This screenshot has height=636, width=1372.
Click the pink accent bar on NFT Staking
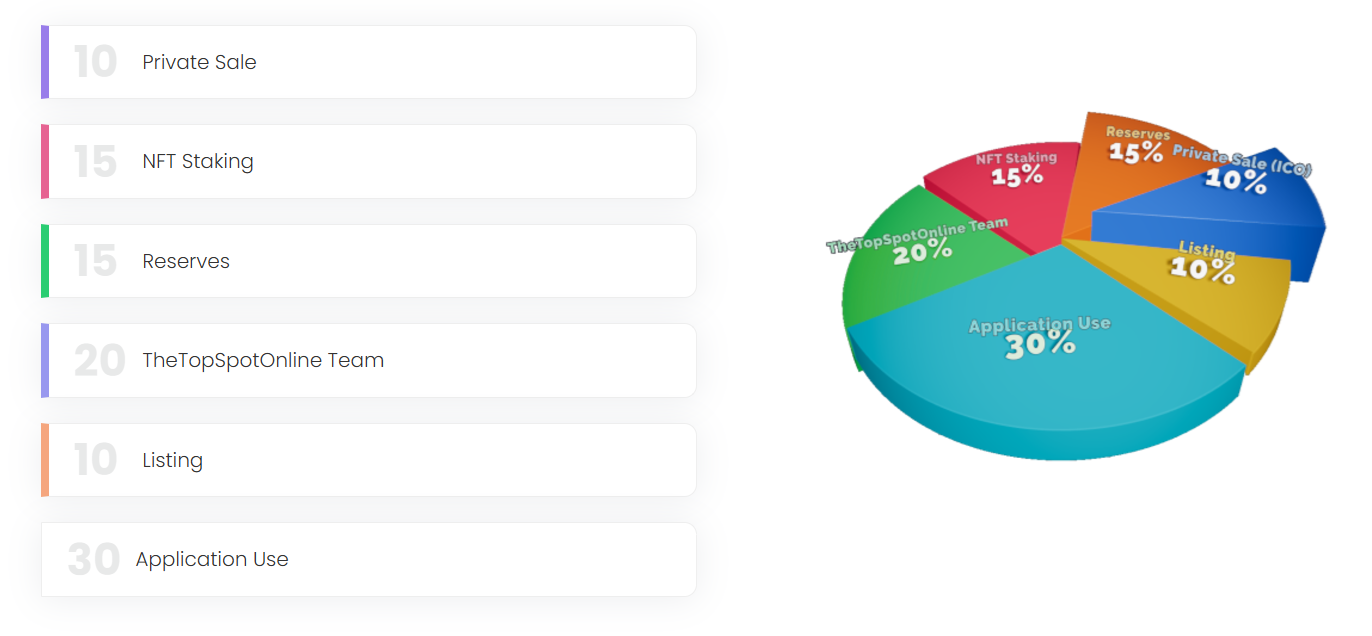point(45,161)
